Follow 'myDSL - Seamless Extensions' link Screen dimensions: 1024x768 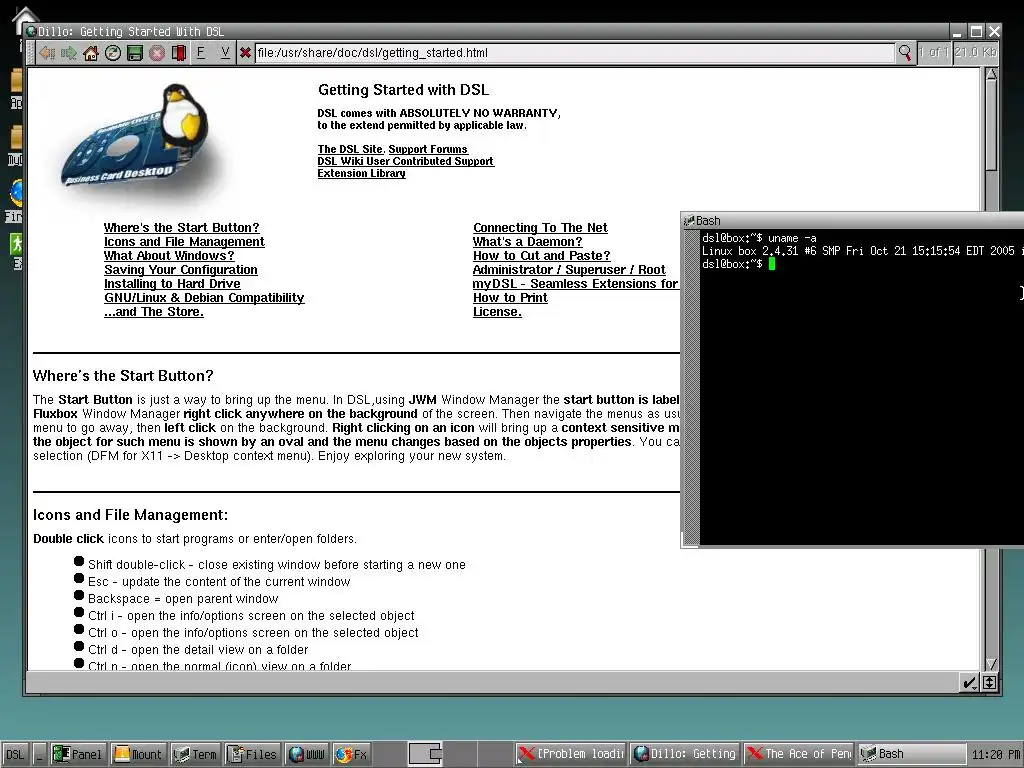[x=575, y=283]
